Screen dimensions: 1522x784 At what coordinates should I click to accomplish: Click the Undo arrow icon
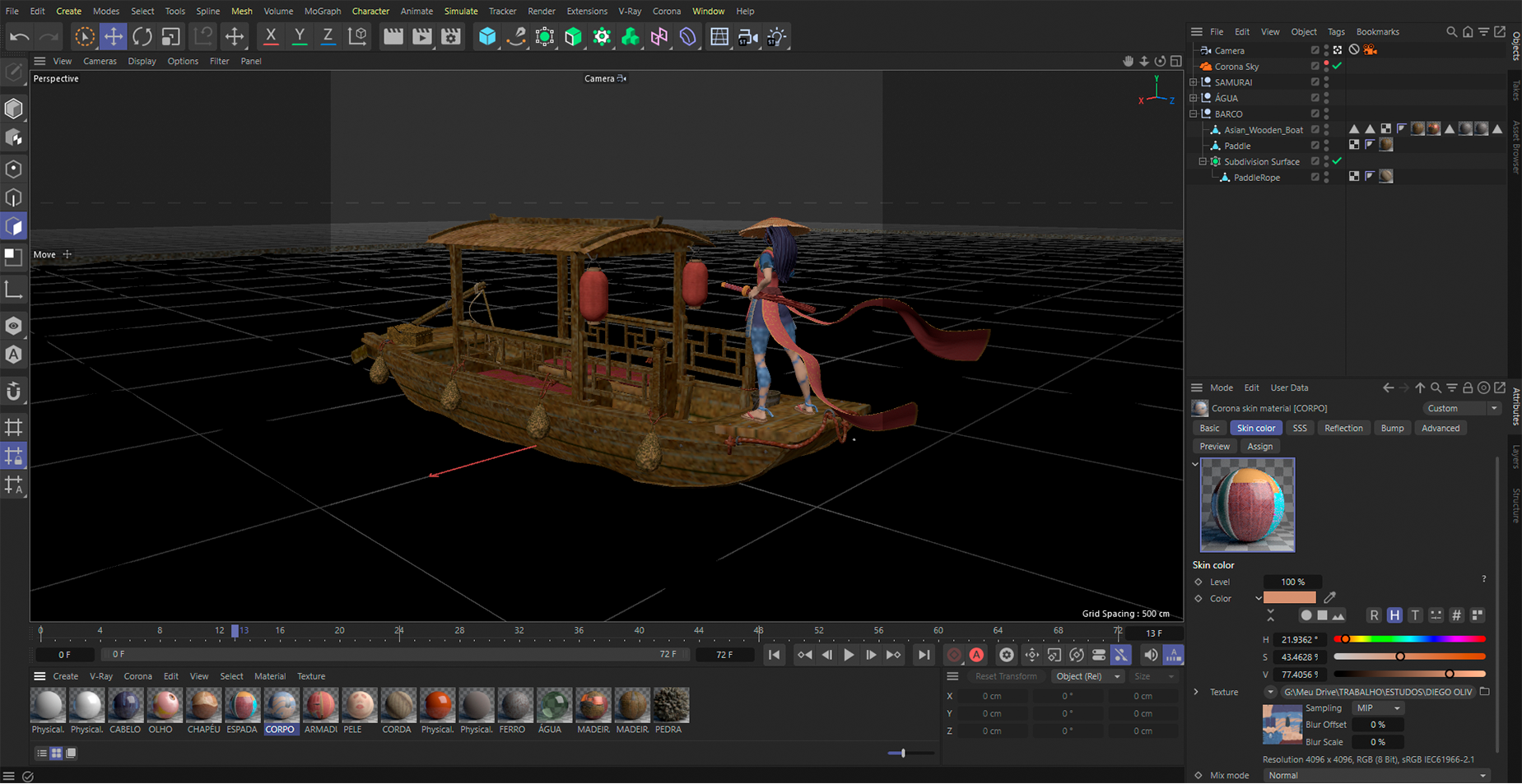tap(20, 36)
